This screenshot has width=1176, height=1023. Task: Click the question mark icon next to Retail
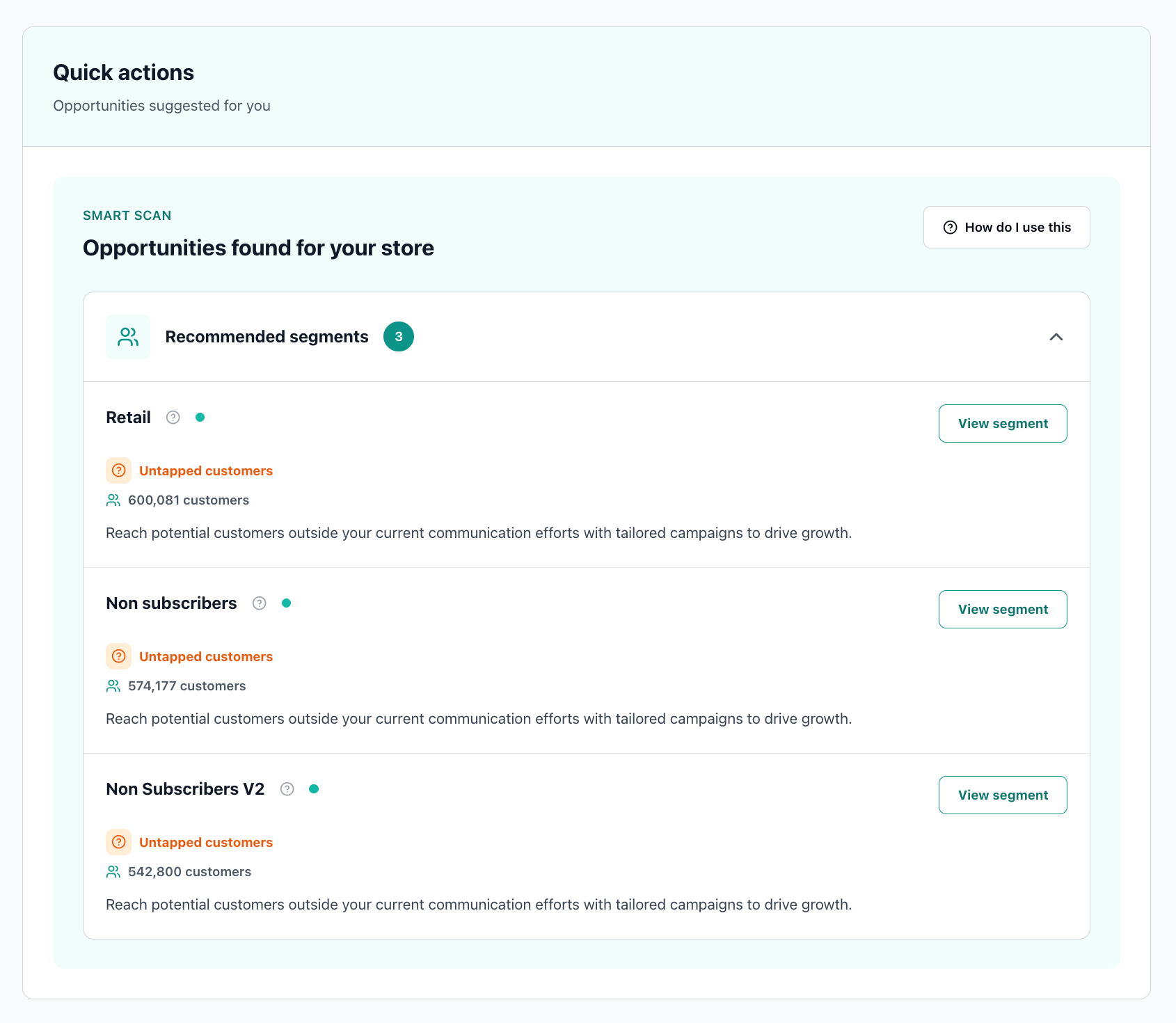pyautogui.click(x=172, y=417)
